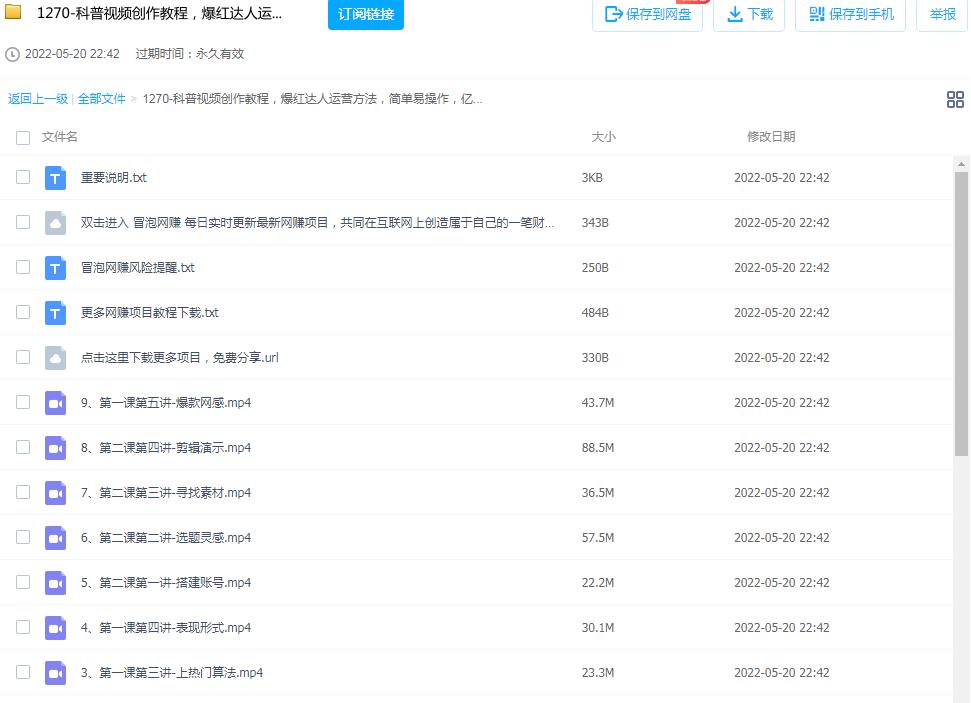971x703 pixels.
Task: Click the 43.7M size value
Action: click(598, 403)
